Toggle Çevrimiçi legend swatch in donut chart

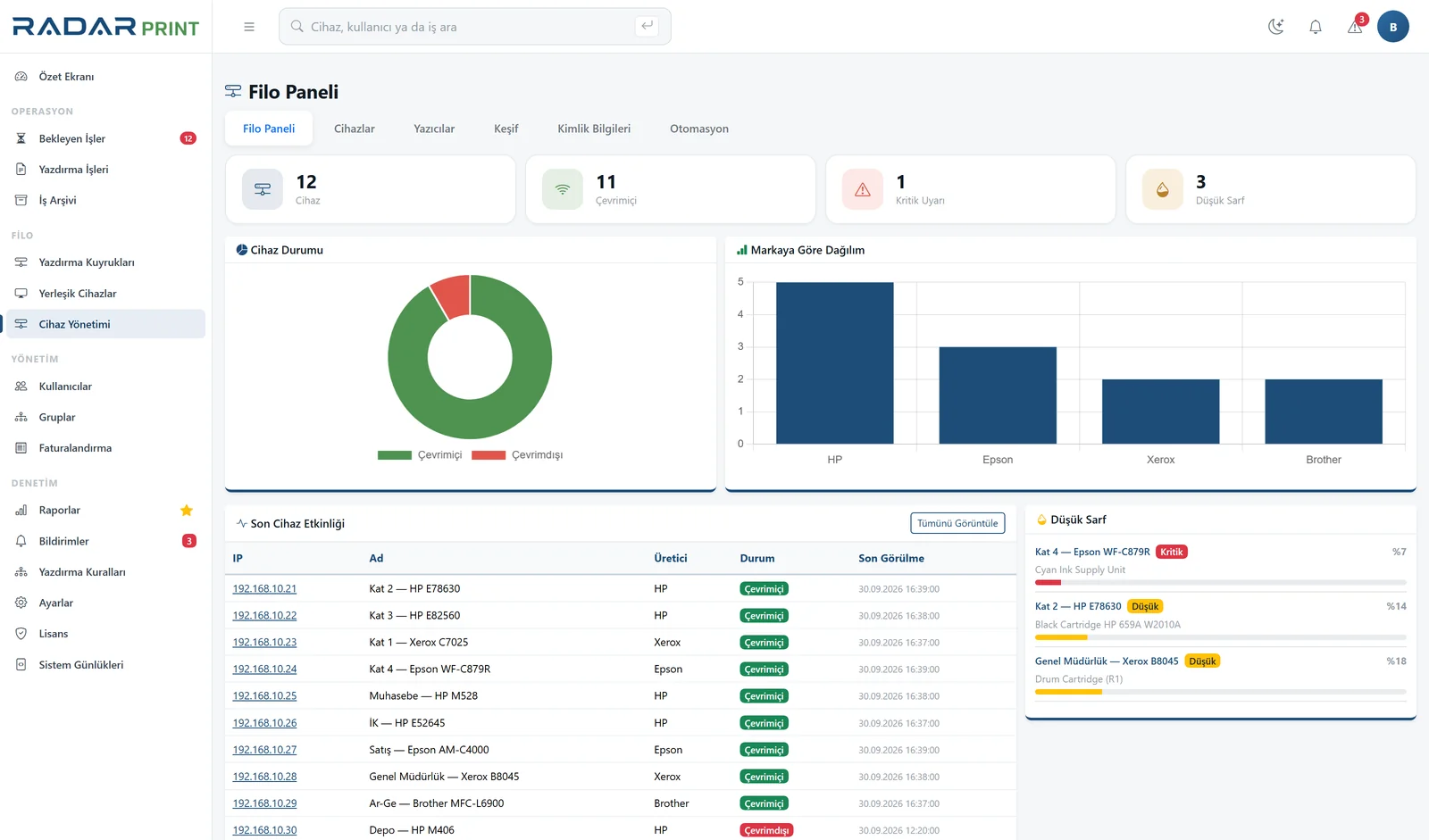[x=395, y=455]
